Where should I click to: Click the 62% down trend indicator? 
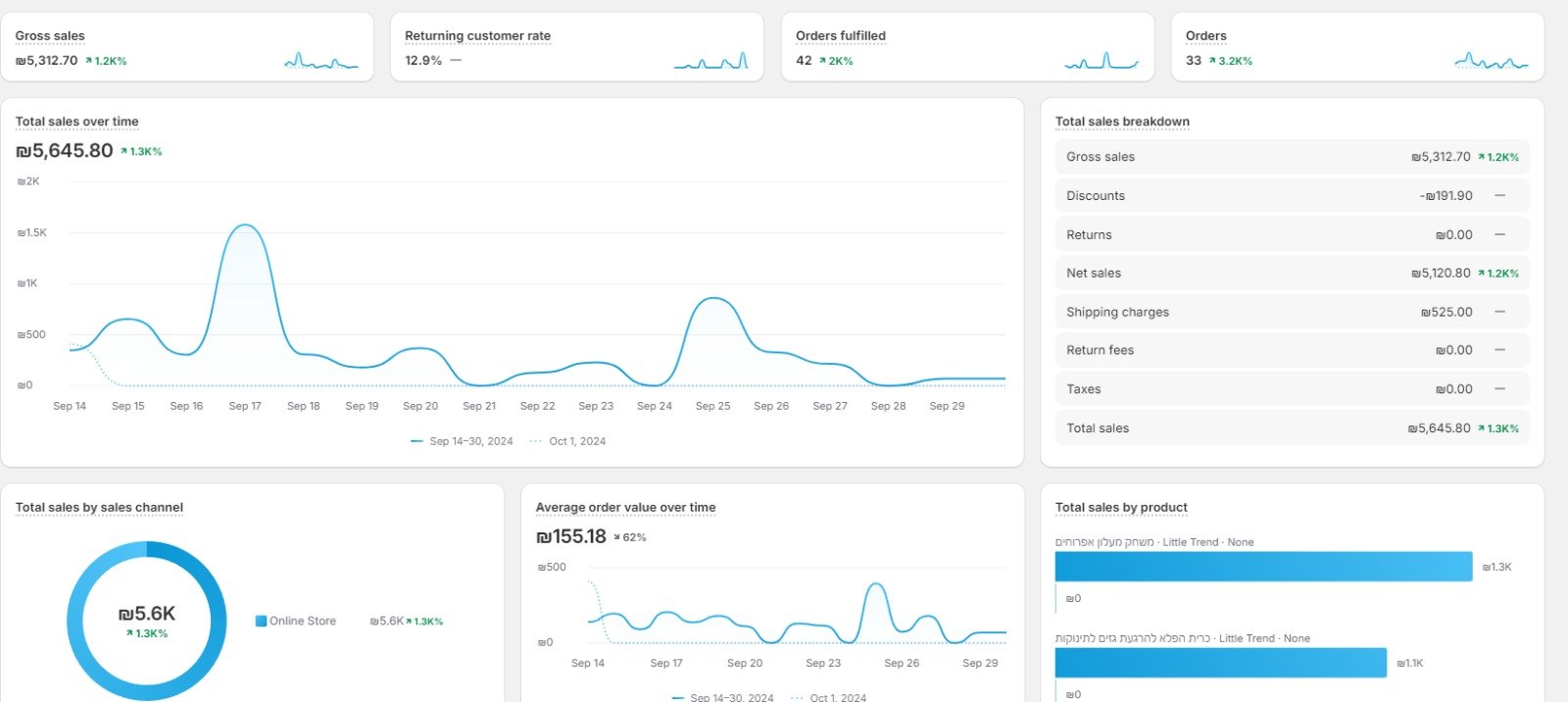629,537
